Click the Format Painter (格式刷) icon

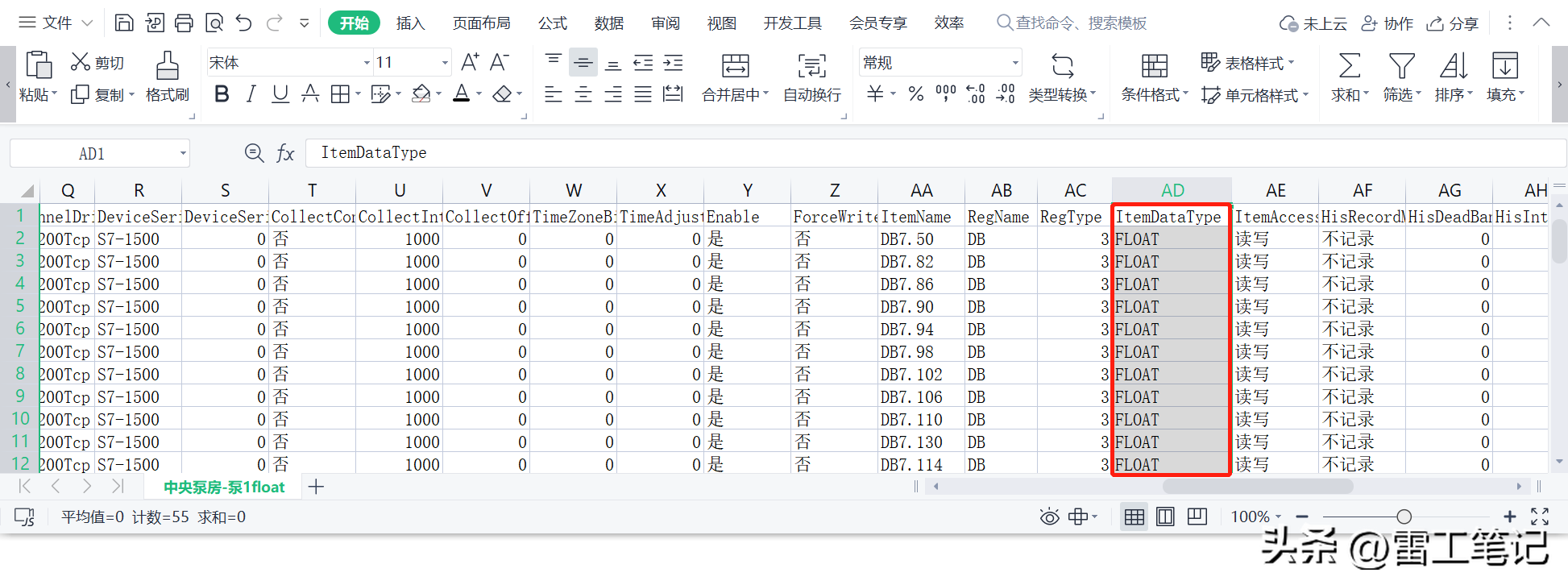point(167,66)
